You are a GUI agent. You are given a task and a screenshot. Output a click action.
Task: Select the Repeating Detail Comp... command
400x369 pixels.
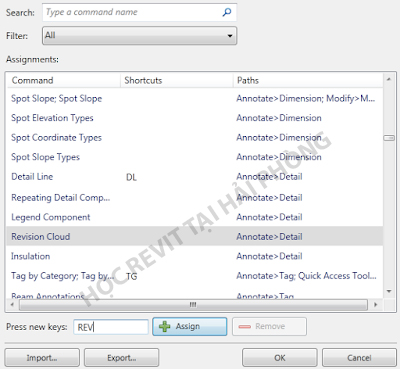click(60, 198)
